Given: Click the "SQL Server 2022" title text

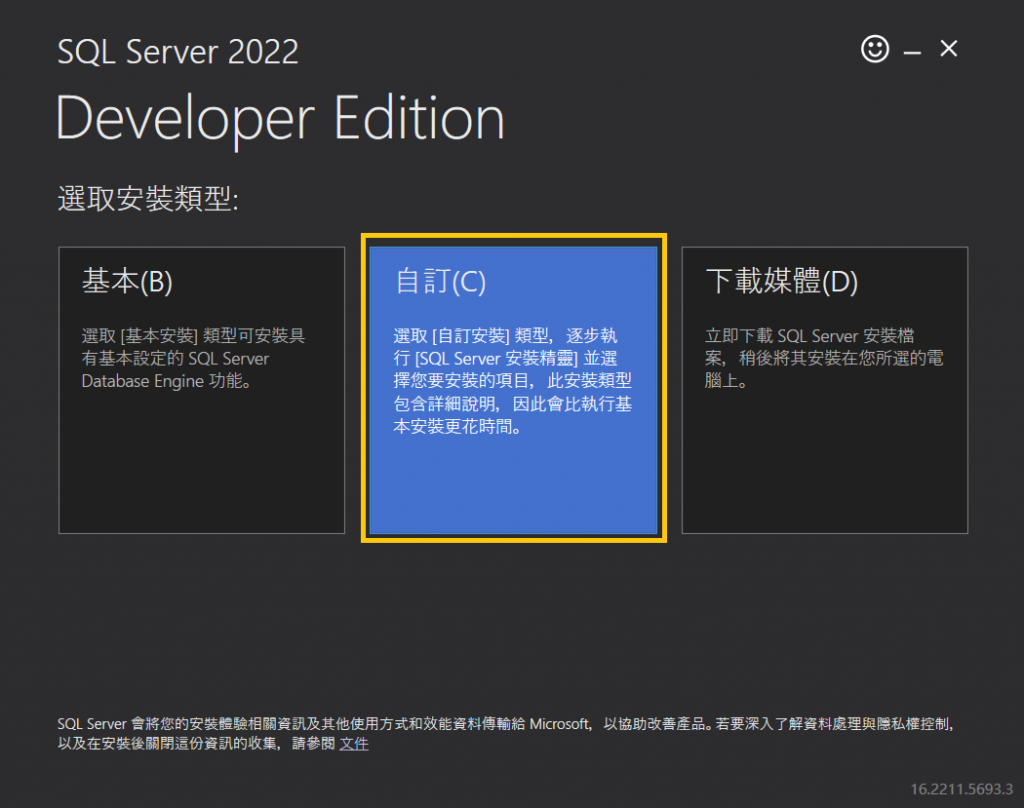Looking at the screenshot, I should click(178, 52).
